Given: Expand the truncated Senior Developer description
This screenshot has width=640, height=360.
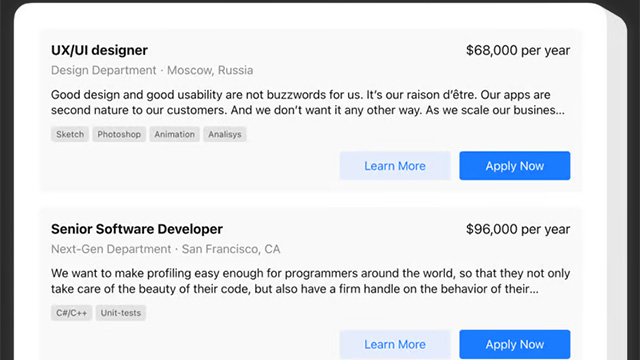Looking at the screenshot, I should coord(310,281).
